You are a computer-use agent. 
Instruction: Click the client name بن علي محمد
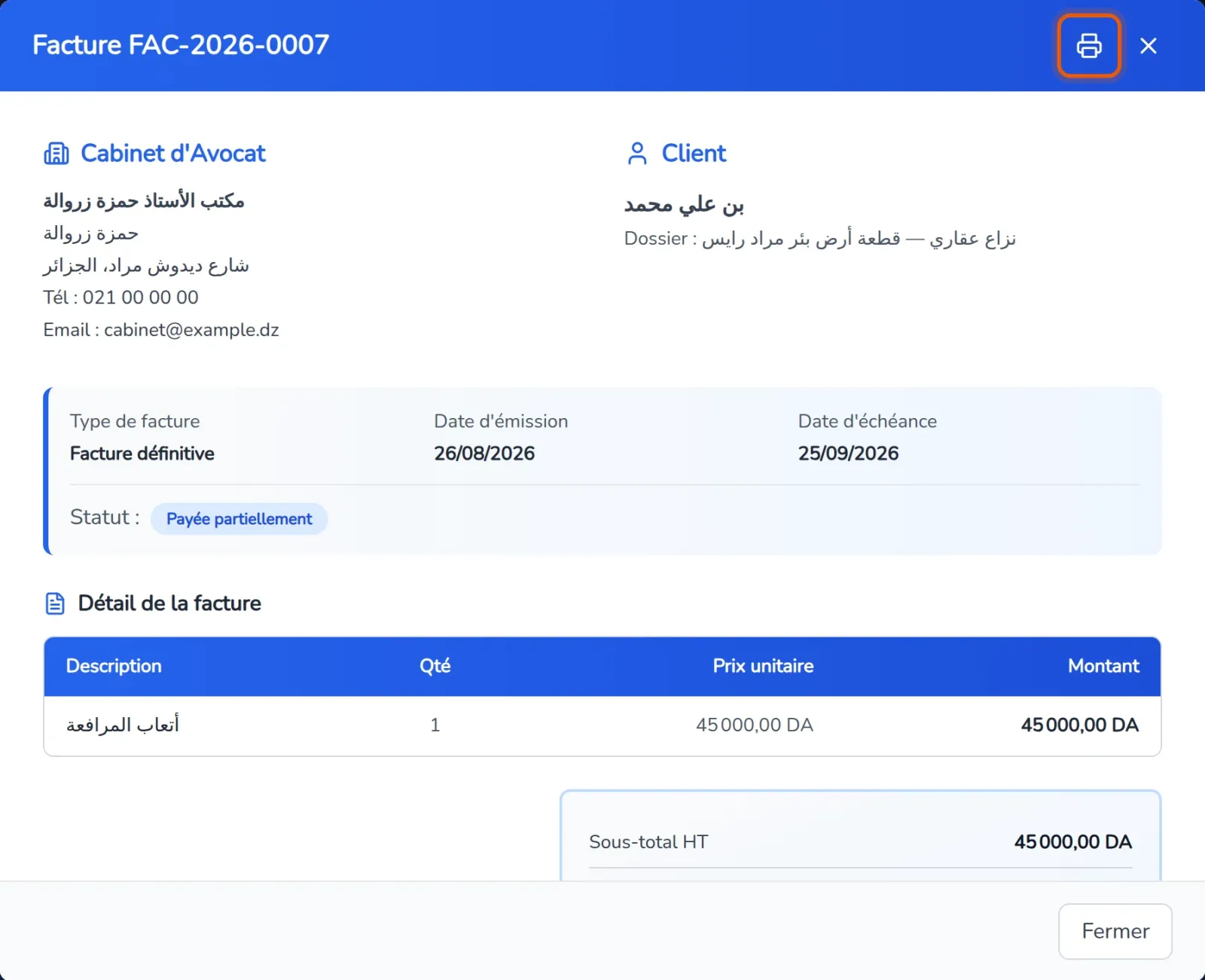coord(684,204)
